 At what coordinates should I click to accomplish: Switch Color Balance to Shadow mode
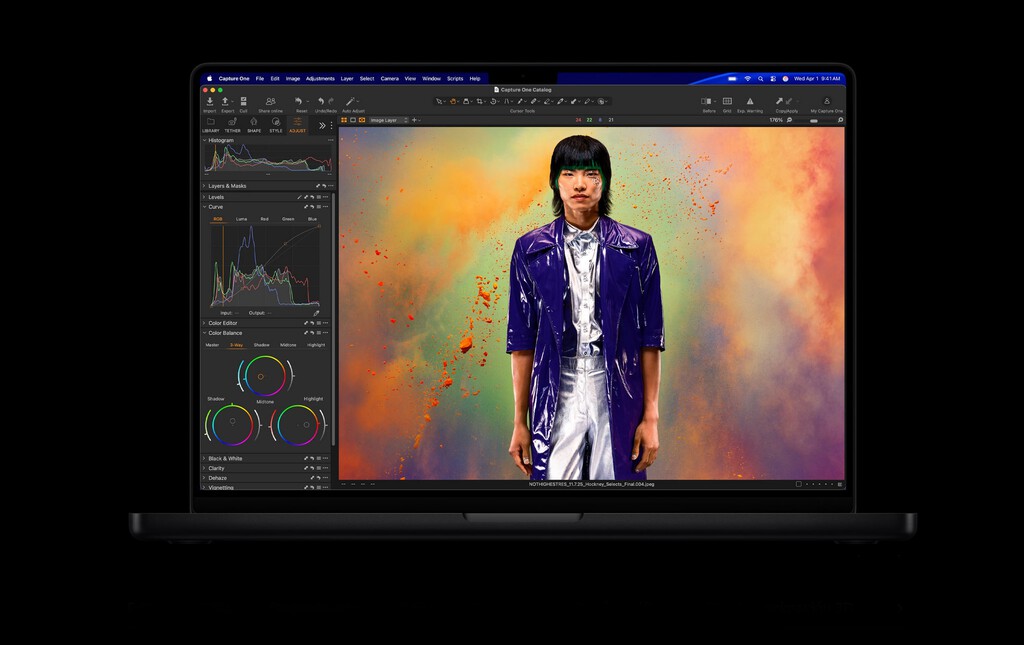262,345
